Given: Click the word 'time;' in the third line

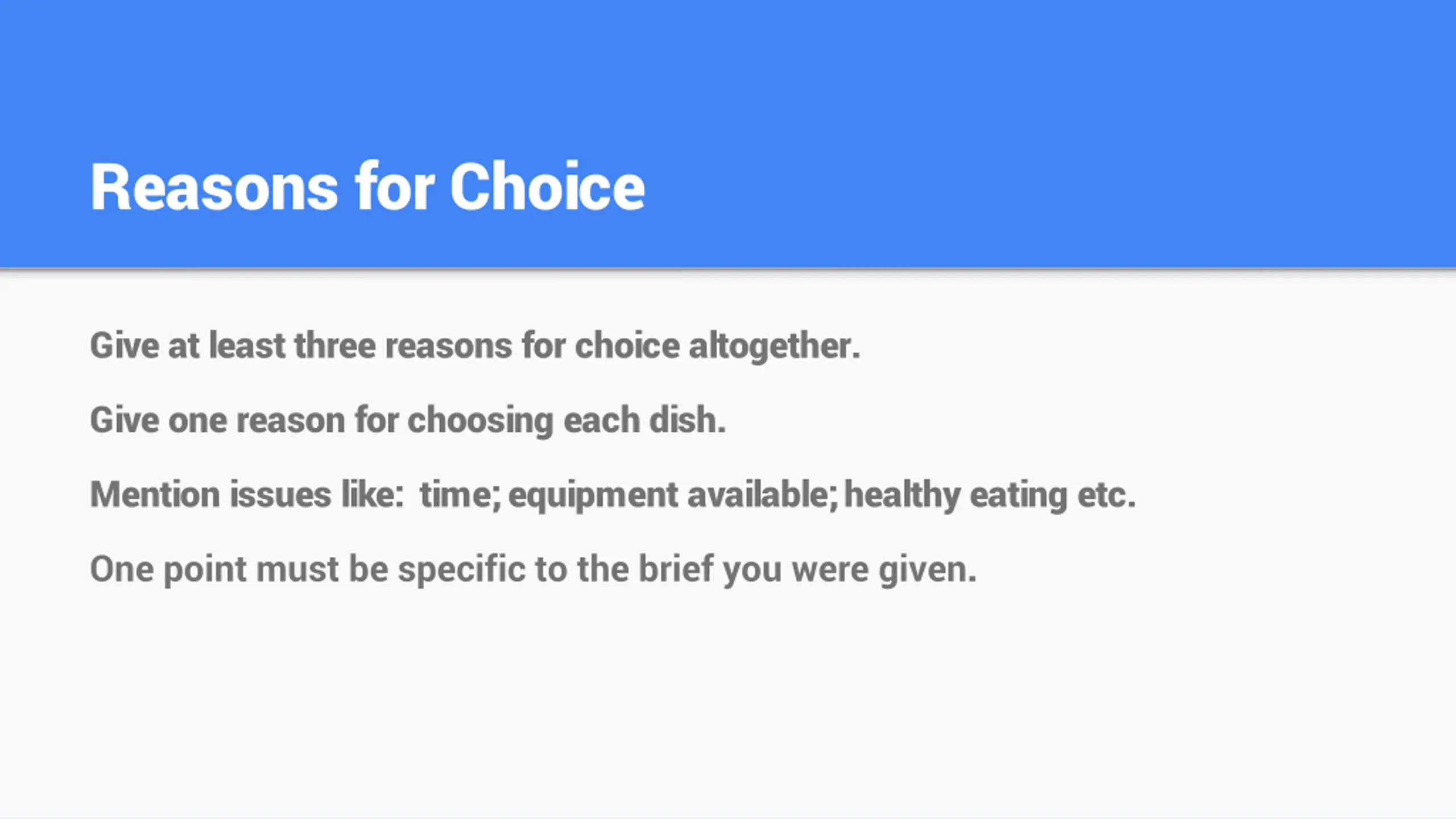Looking at the screenshot, I should pyautogui.click(x=461, y=495).
